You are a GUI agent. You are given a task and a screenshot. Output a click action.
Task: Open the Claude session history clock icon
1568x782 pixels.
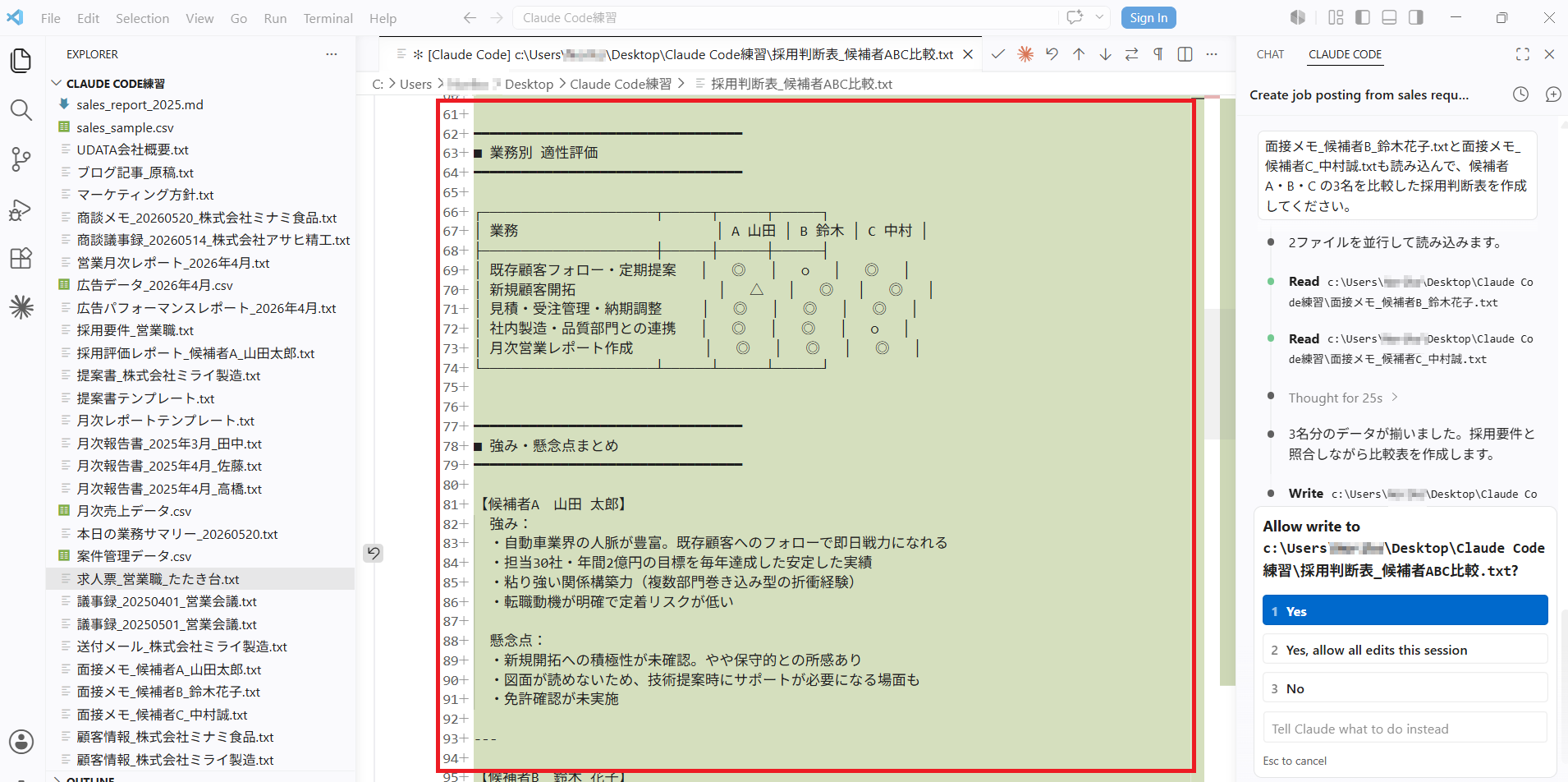tap(1521, 94)
